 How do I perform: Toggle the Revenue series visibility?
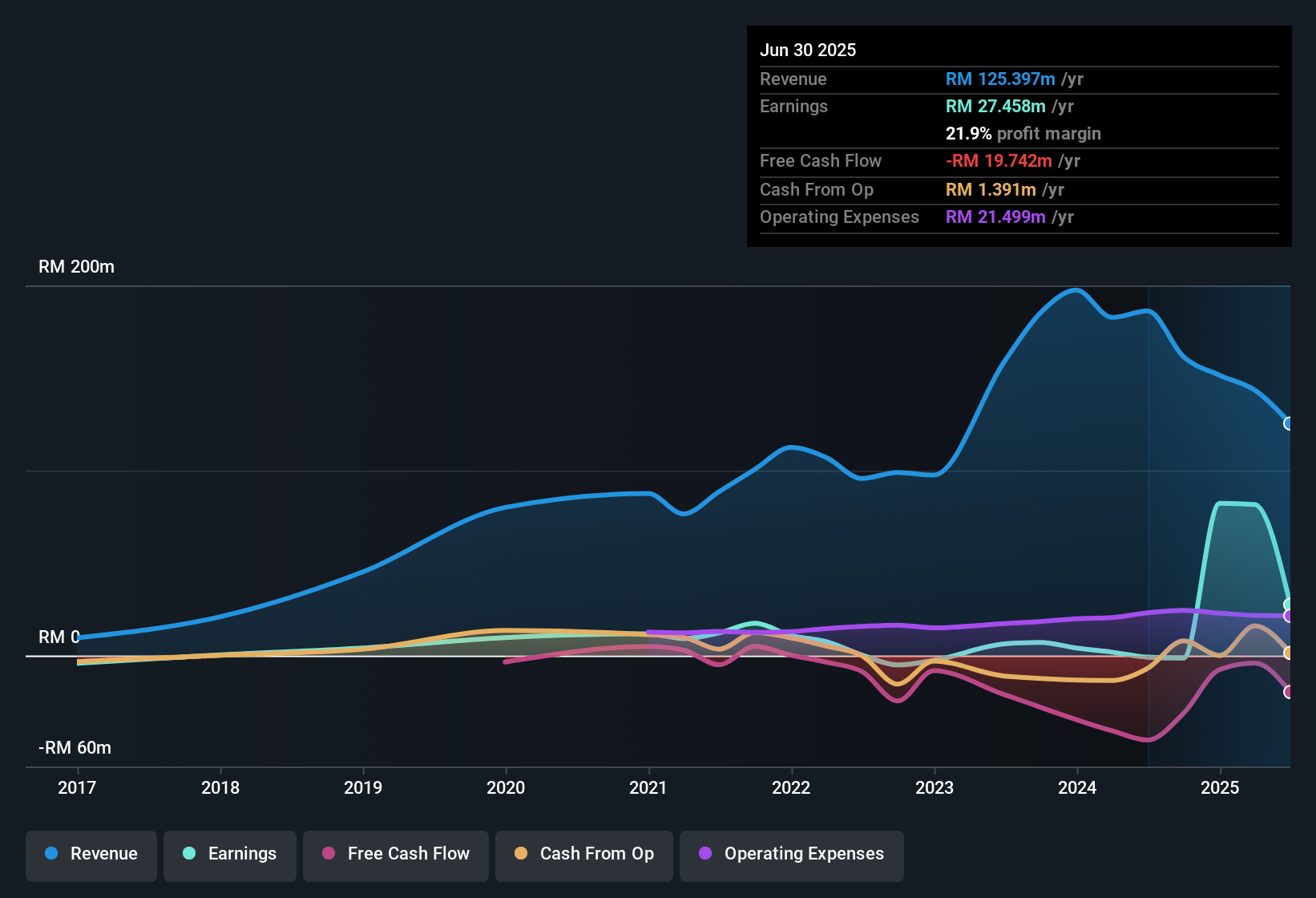(x=91, y=854)
